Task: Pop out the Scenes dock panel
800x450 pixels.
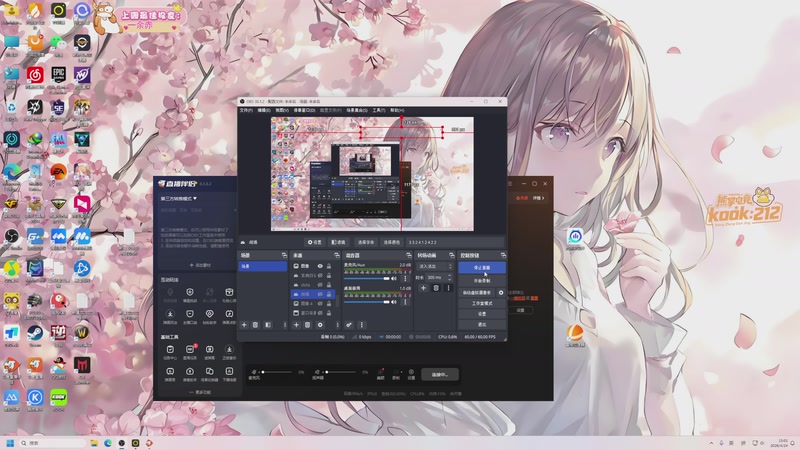Action: coord(284,255)
